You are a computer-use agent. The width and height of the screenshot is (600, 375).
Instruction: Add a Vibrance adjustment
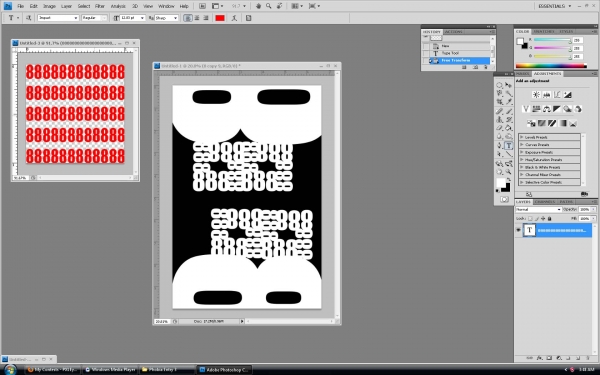[x=526, y=109]
